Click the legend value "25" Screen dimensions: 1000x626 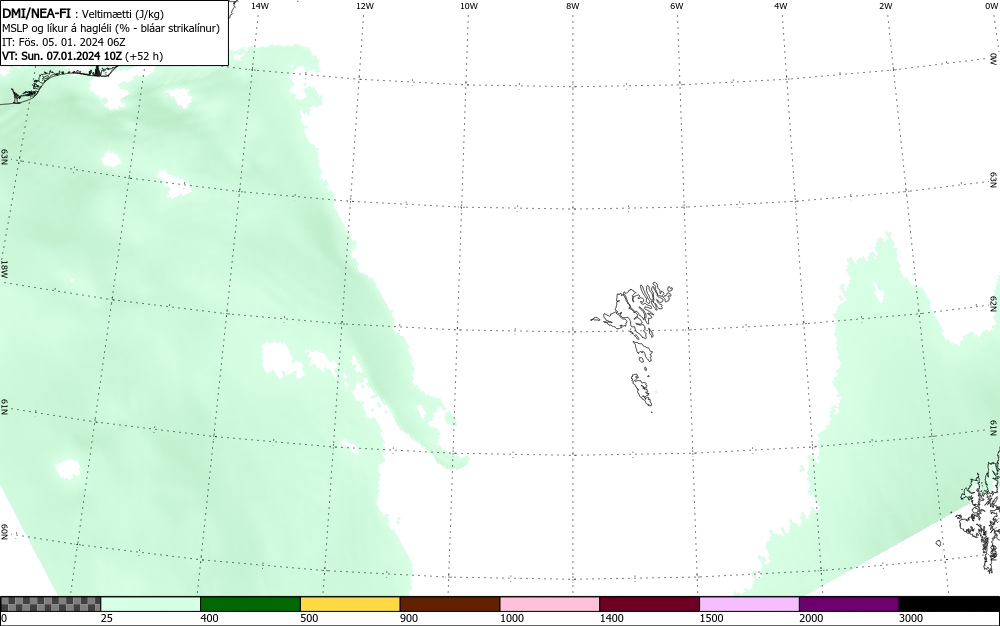(x=107, y=618)
